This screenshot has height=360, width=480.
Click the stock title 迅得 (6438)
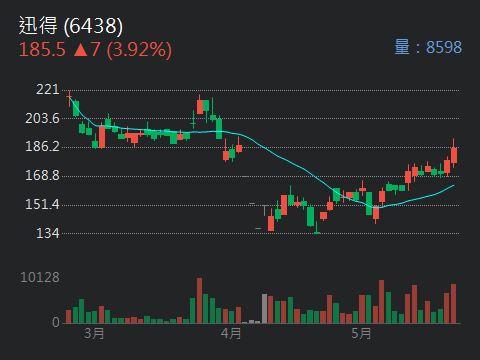71,26
